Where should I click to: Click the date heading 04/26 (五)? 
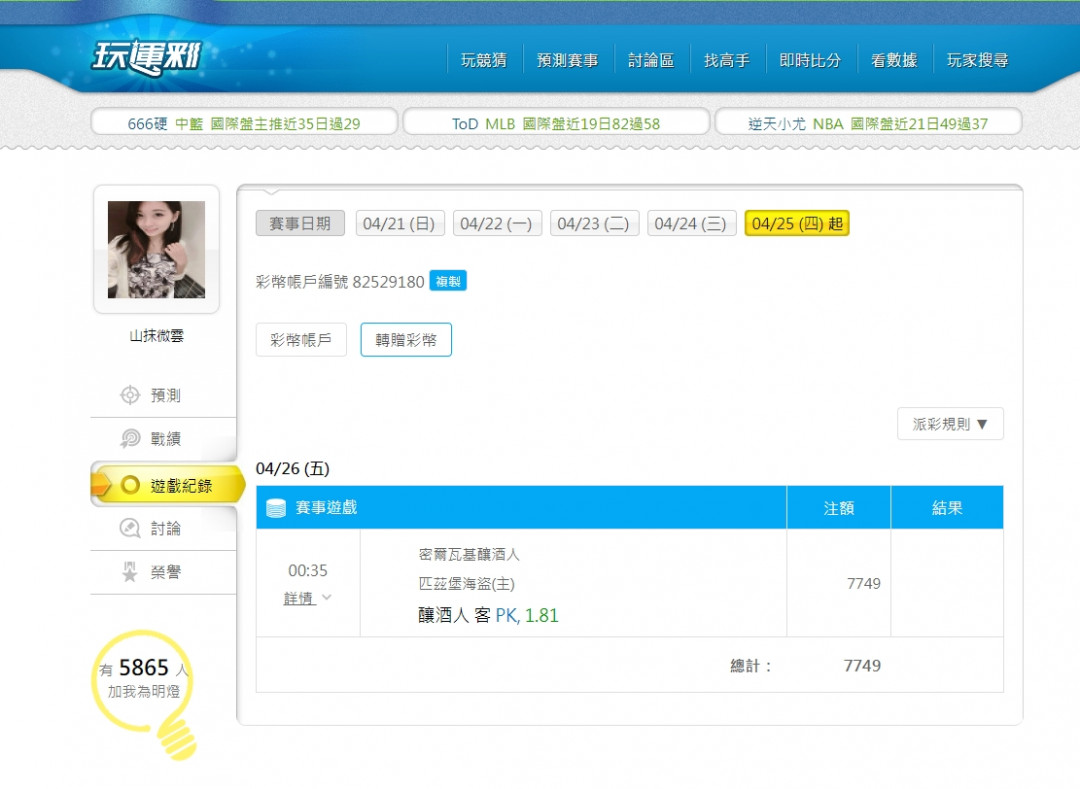point(293,469)
